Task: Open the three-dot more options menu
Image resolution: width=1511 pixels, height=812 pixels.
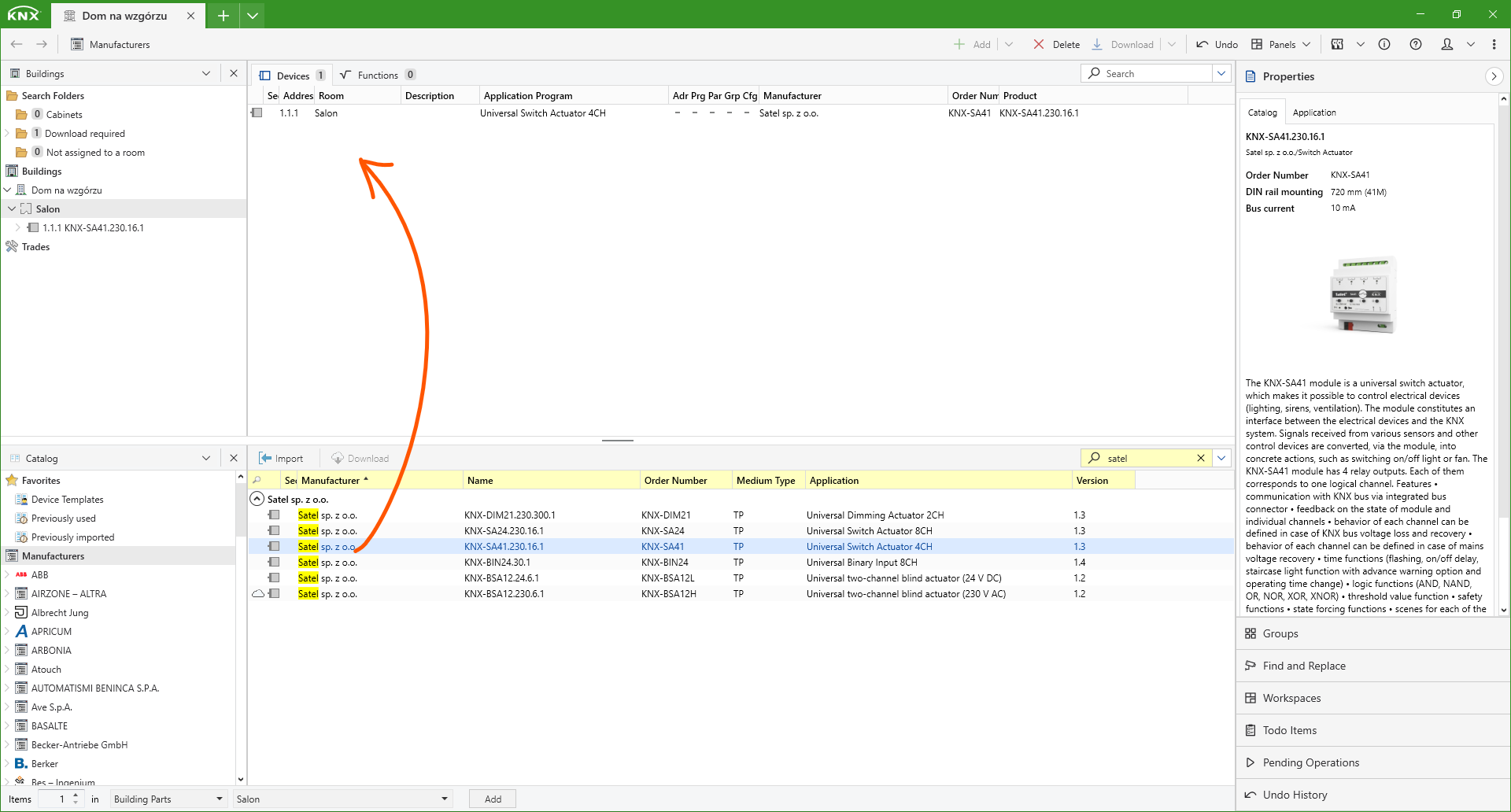Action: pyautogui.click(x=1494, y=44)
